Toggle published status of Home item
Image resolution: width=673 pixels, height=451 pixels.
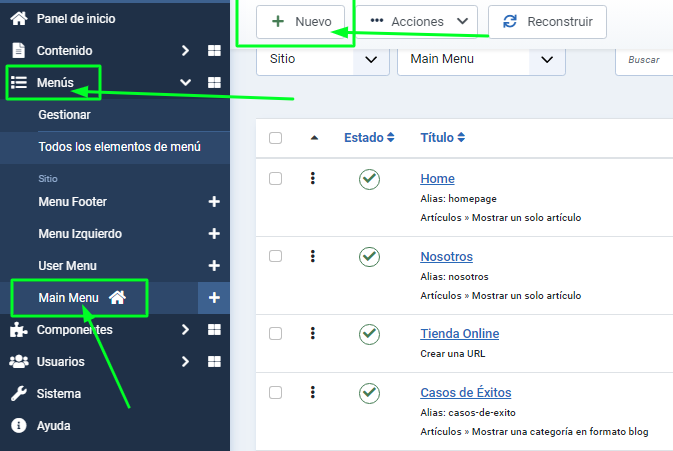click(x=369, y=179)
